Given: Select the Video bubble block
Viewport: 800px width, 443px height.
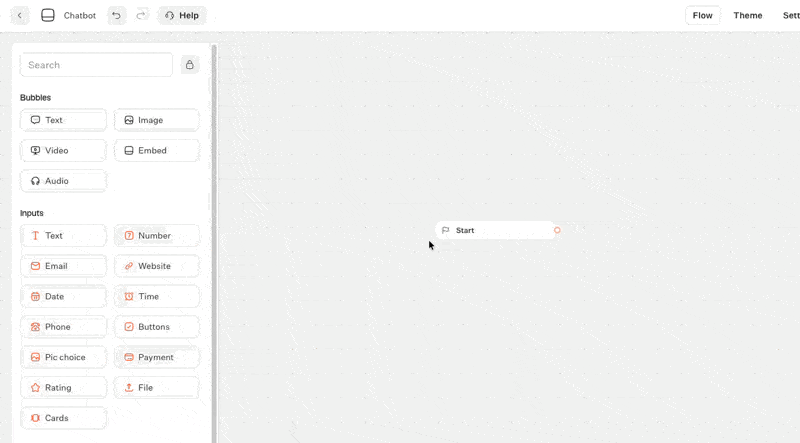Looking at the screenshot, I should pyautogui.click(x=63, y=151).
